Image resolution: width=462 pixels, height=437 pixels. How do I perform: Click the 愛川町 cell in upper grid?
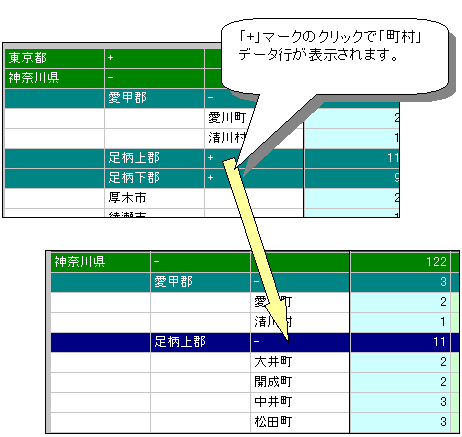(228, 118)
